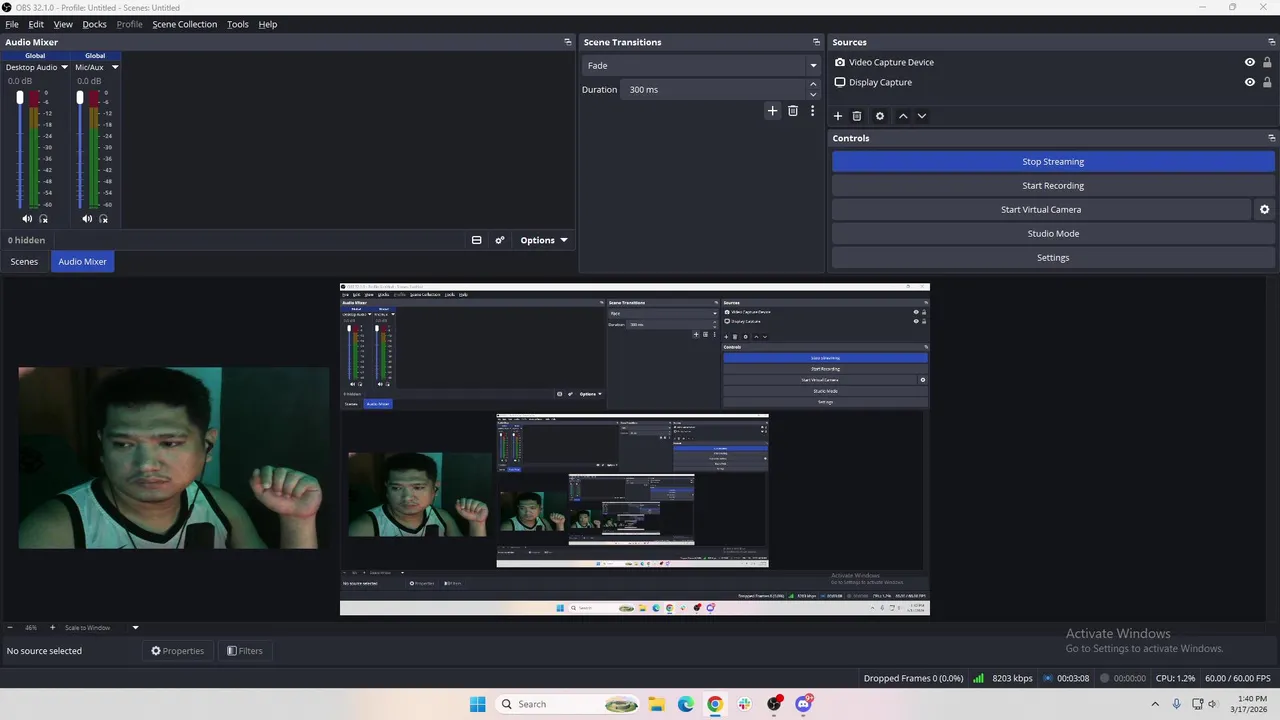Open Settings from Controls dock
This screenshot has height=720, width=1280.
click(1053, 258)
